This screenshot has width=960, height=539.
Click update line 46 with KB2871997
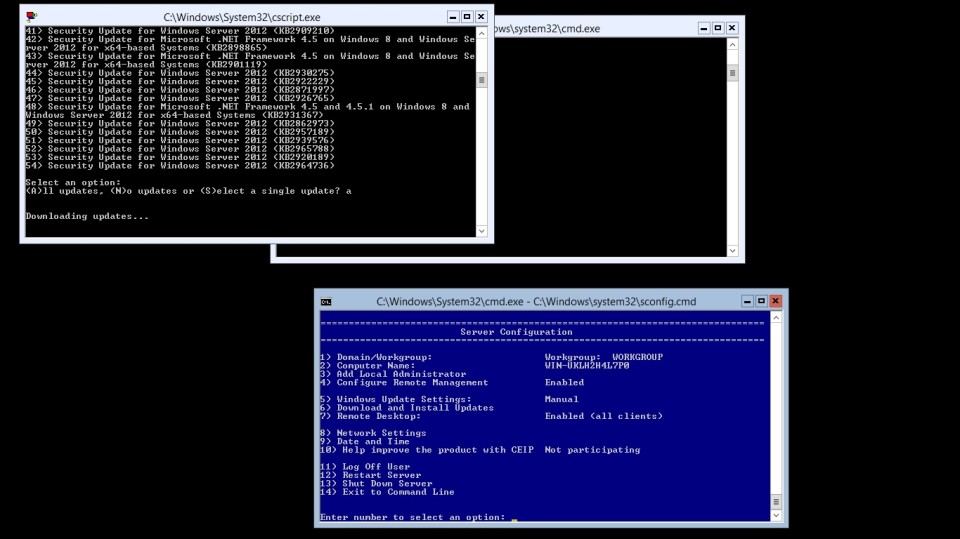[180, 90]
